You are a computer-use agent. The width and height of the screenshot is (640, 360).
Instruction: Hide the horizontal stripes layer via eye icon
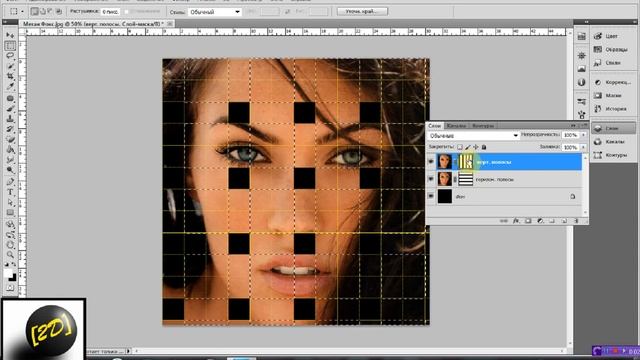click(x=431, y=179)
